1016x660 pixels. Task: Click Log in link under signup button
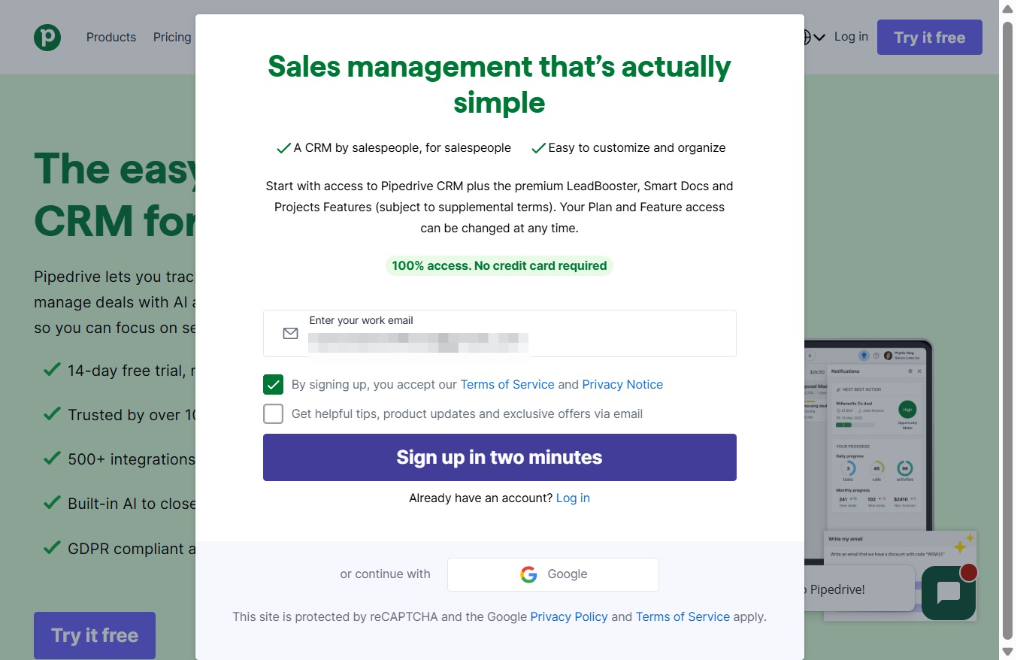(x=573, y=498)
